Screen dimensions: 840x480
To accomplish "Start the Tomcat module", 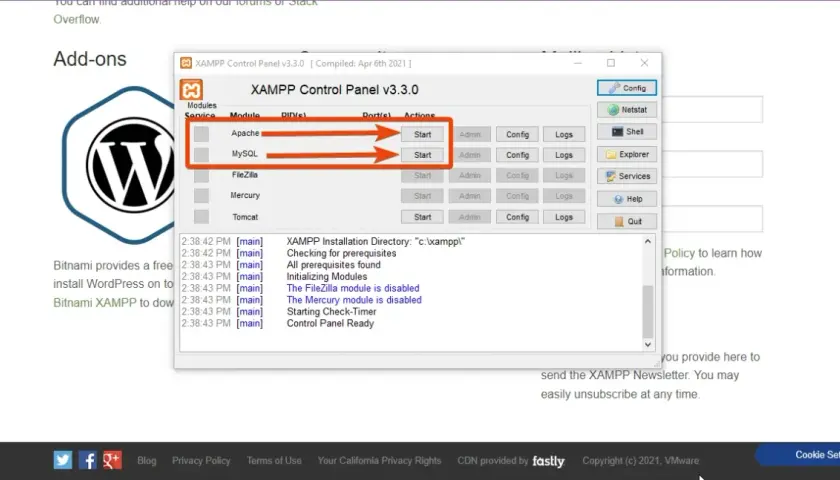I will [422, 217].
